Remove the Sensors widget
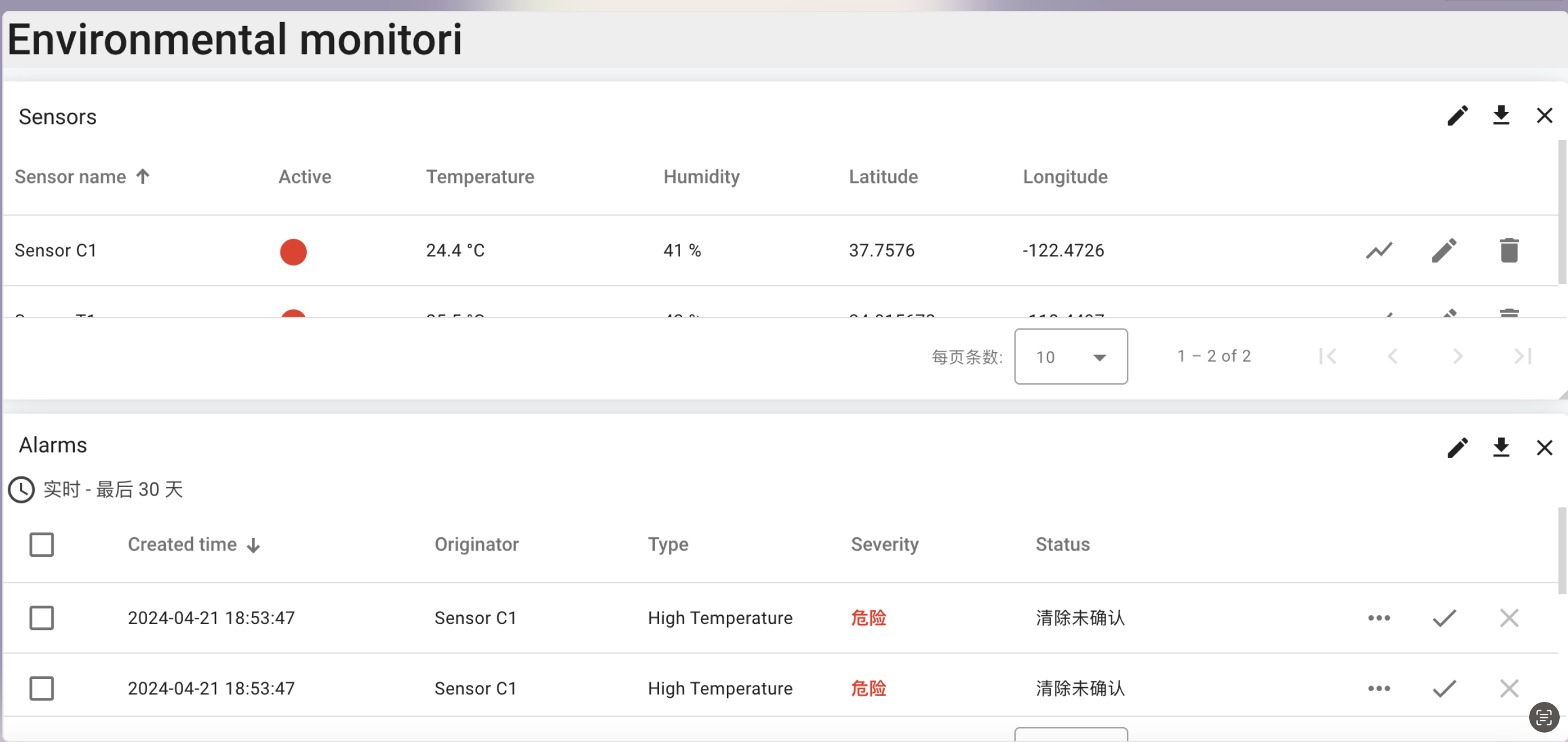Viewport: 1568px width, 742px height. 1544,116
